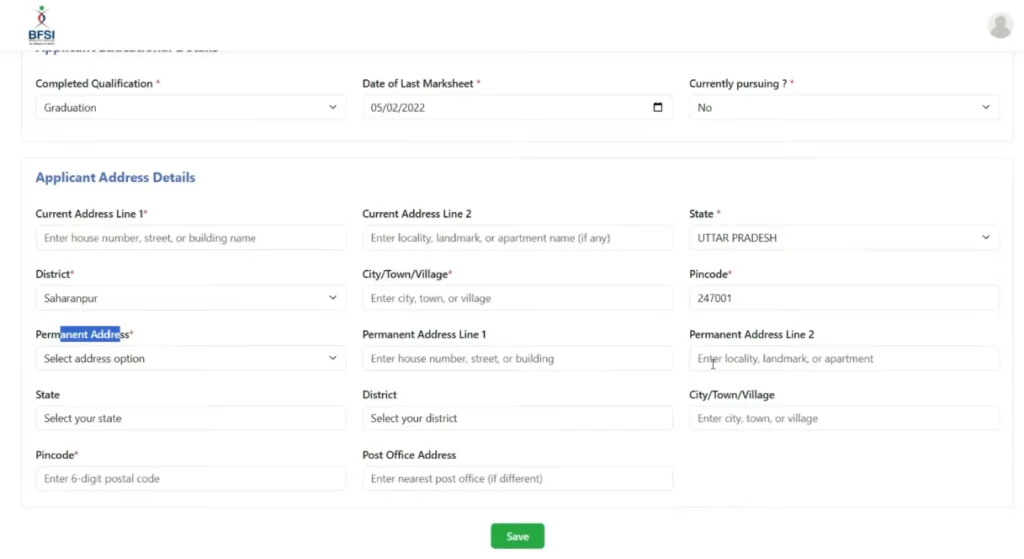Click the Current Address Line 2 field
This screenshot has height=559, width=1024.
(x=517, y=238)
